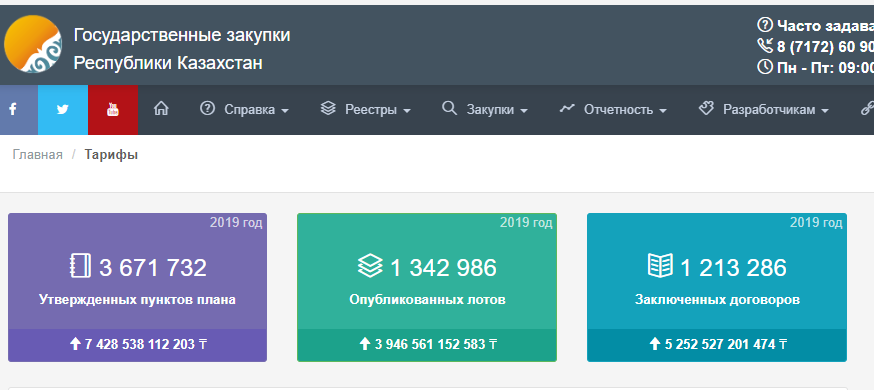Viewport: 874px width, 390px height.
Task: Expand the Закупки dropdown menu
Action: [497, 110]
